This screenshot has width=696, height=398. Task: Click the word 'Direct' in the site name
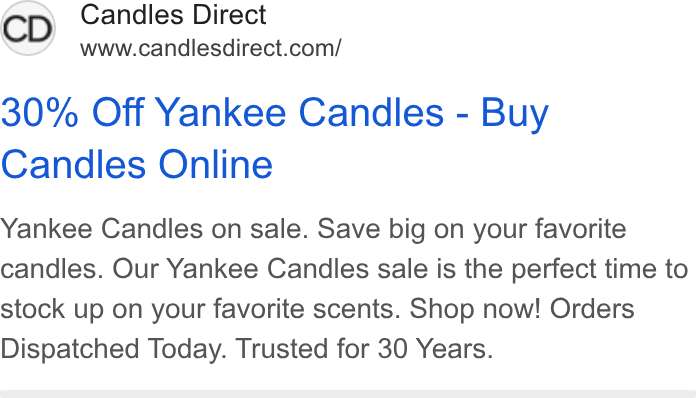click(x=229, y=15)
